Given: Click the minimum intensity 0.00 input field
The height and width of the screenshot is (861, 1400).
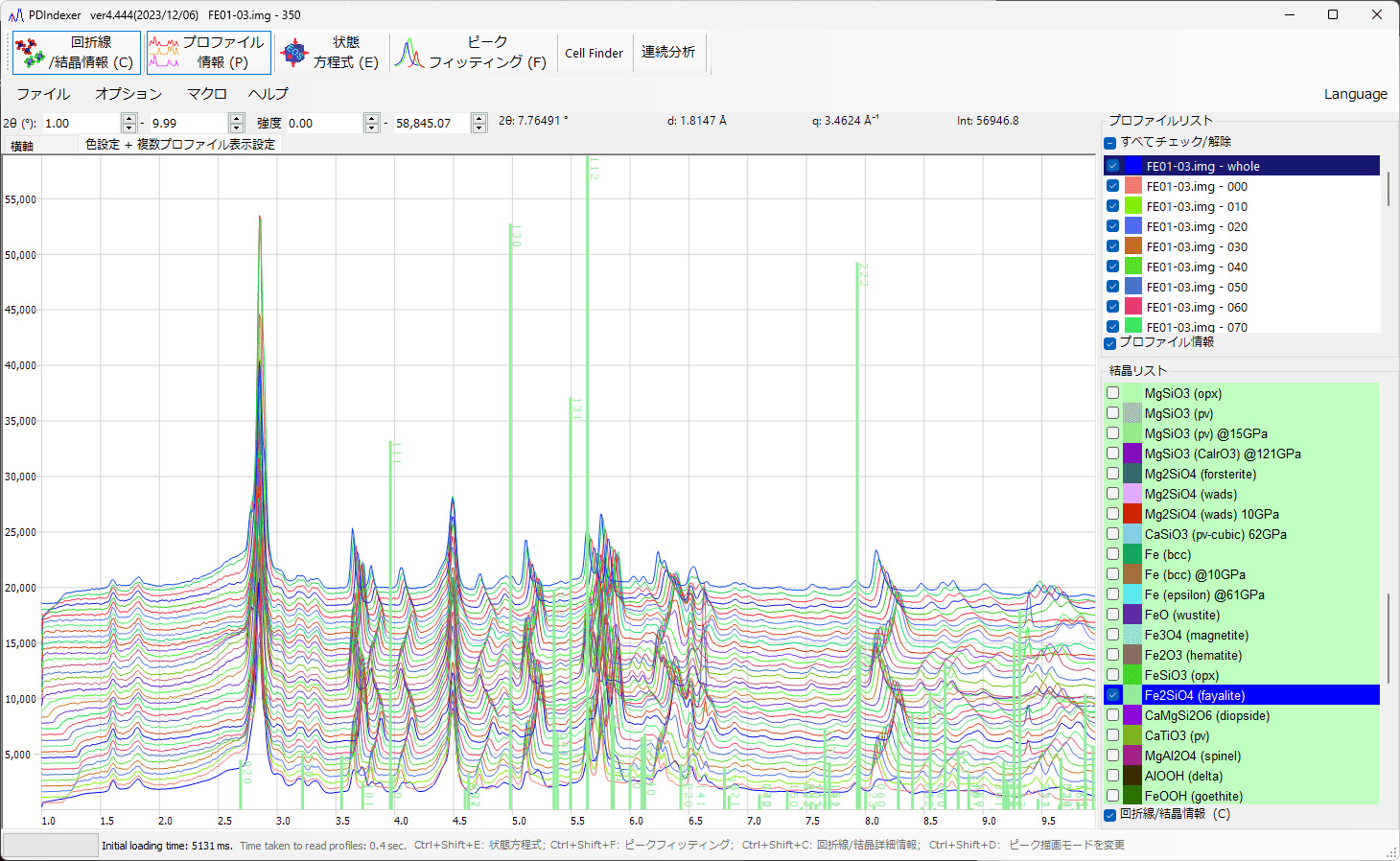Looking at the screenshot, I should pos(322,123).
